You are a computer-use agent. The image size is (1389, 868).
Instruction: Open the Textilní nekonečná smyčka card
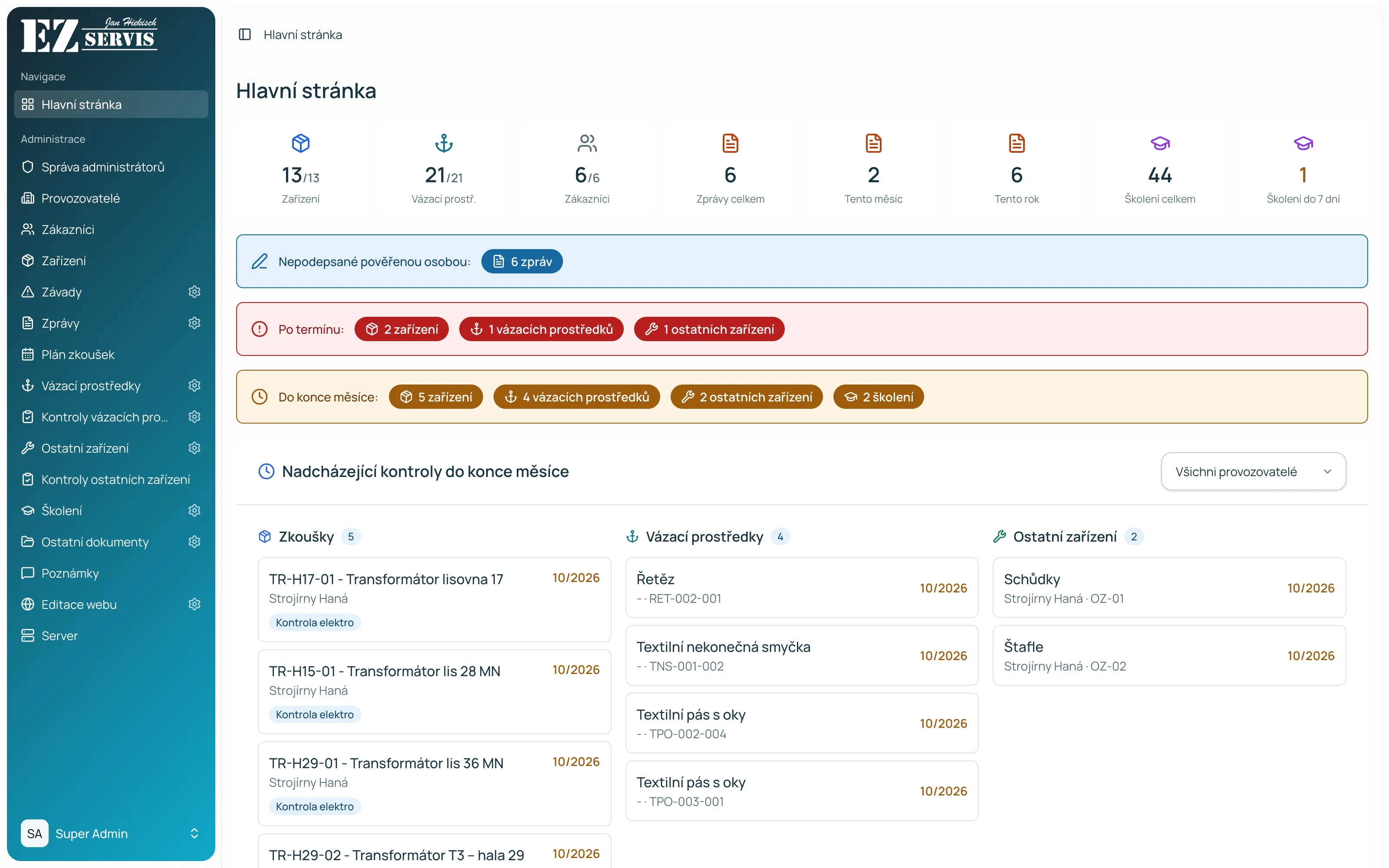pos(802,656)
